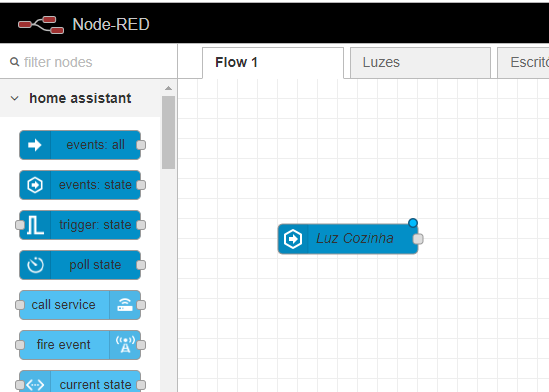549x392 pixels.
Task: Pick the trigger: state pulse icon
Action: (x=35, y=225)
